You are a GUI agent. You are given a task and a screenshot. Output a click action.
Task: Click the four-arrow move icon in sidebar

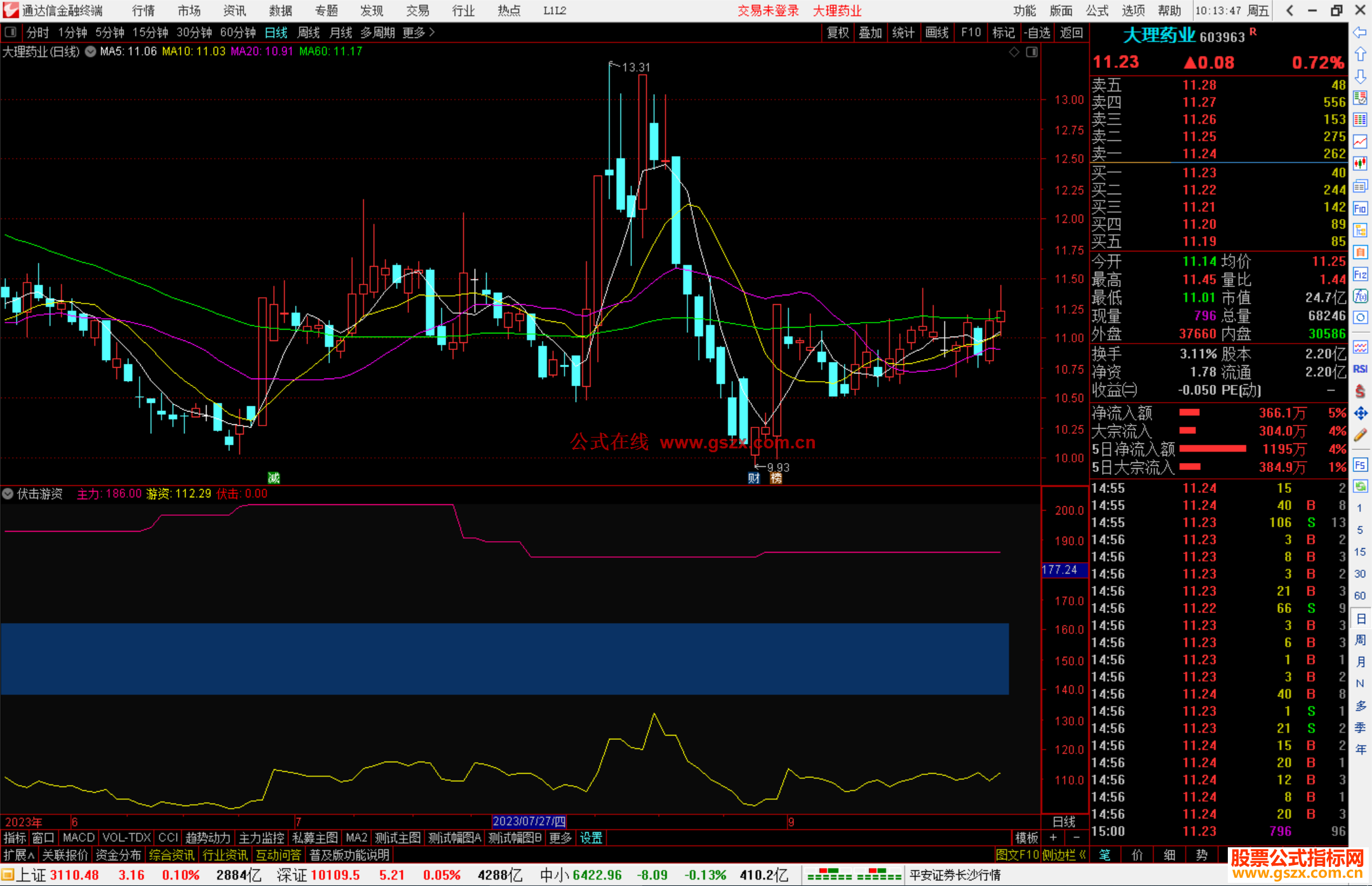point(1360,414)
